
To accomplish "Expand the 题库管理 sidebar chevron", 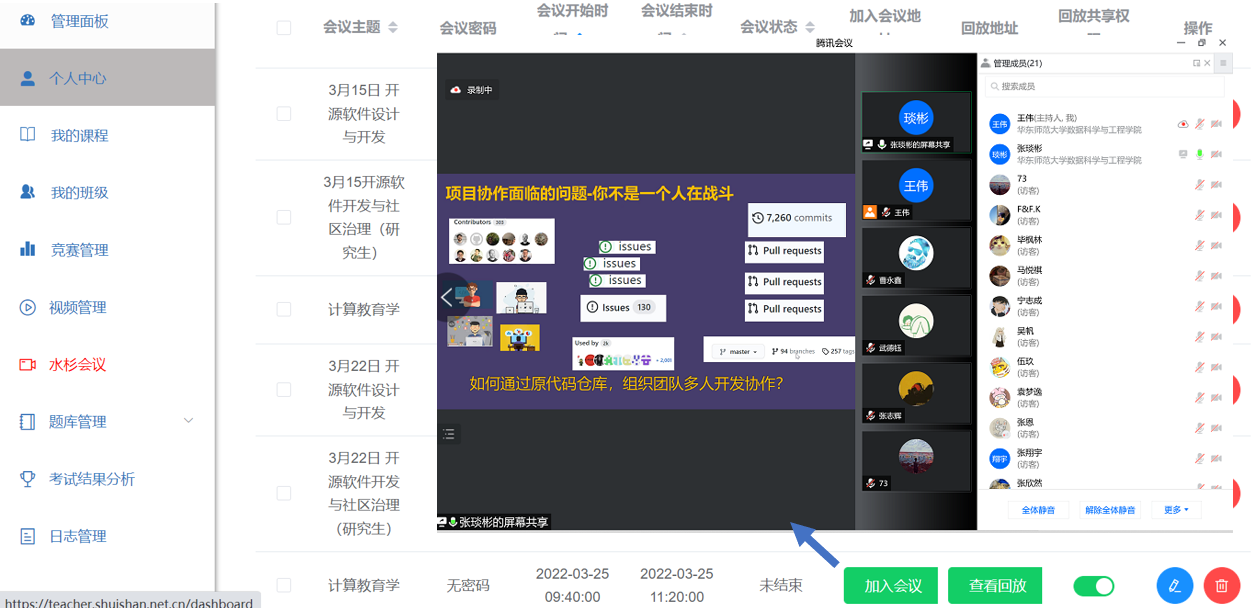I will point(187,421).
